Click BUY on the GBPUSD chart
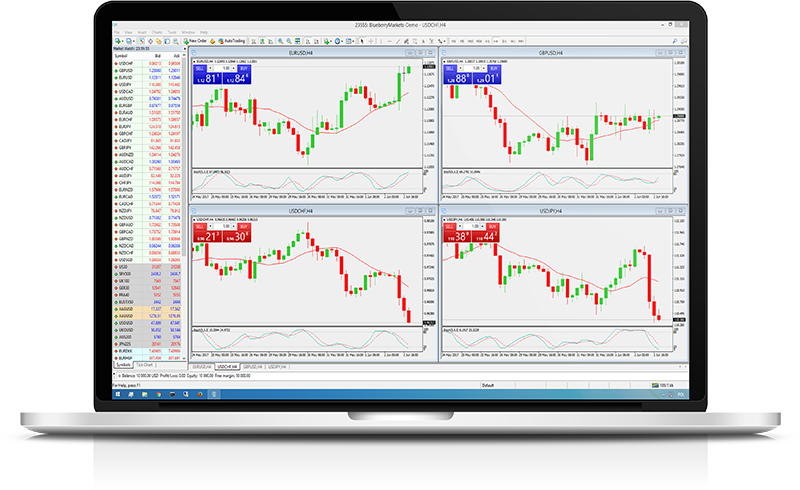The height and width of the screenshot is (490, 800). (x=493, y=70)
